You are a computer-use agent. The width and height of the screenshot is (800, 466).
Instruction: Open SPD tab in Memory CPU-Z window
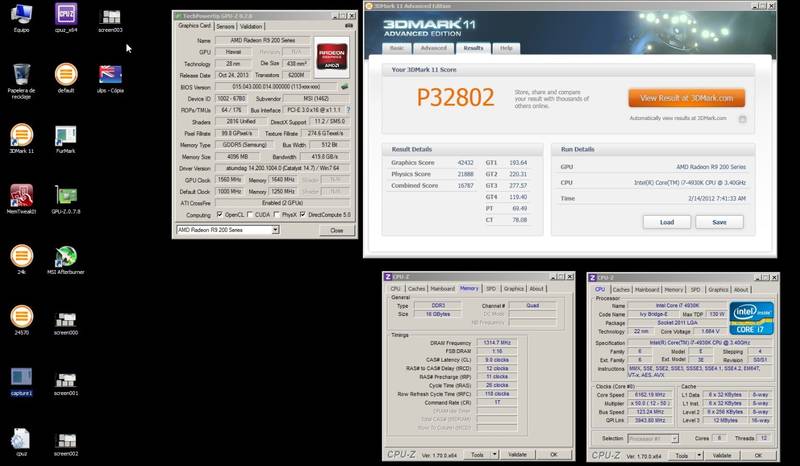coord(491,288)
